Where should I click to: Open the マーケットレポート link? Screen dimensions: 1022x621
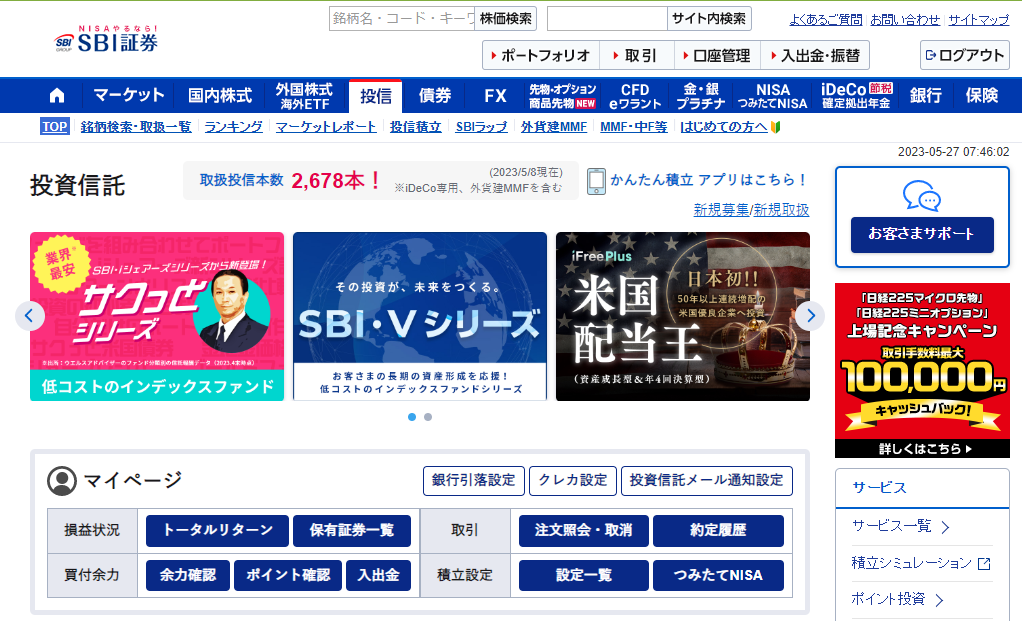coord(326,127)
